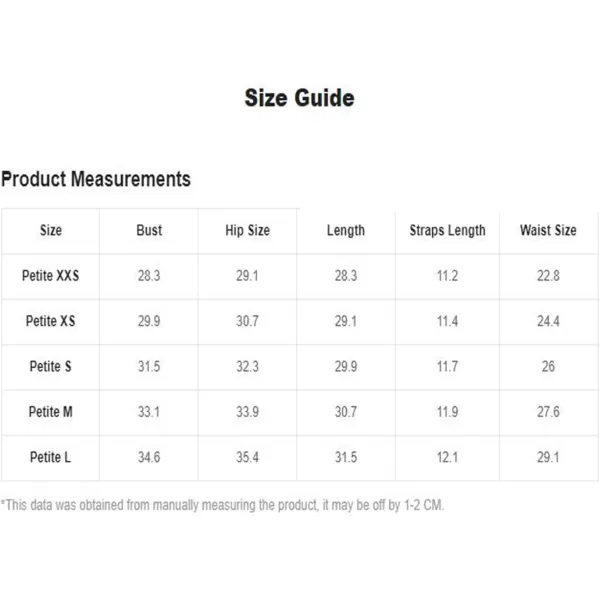Click the Hip Size column header
The image size is (600, 600).
(247, 231)
